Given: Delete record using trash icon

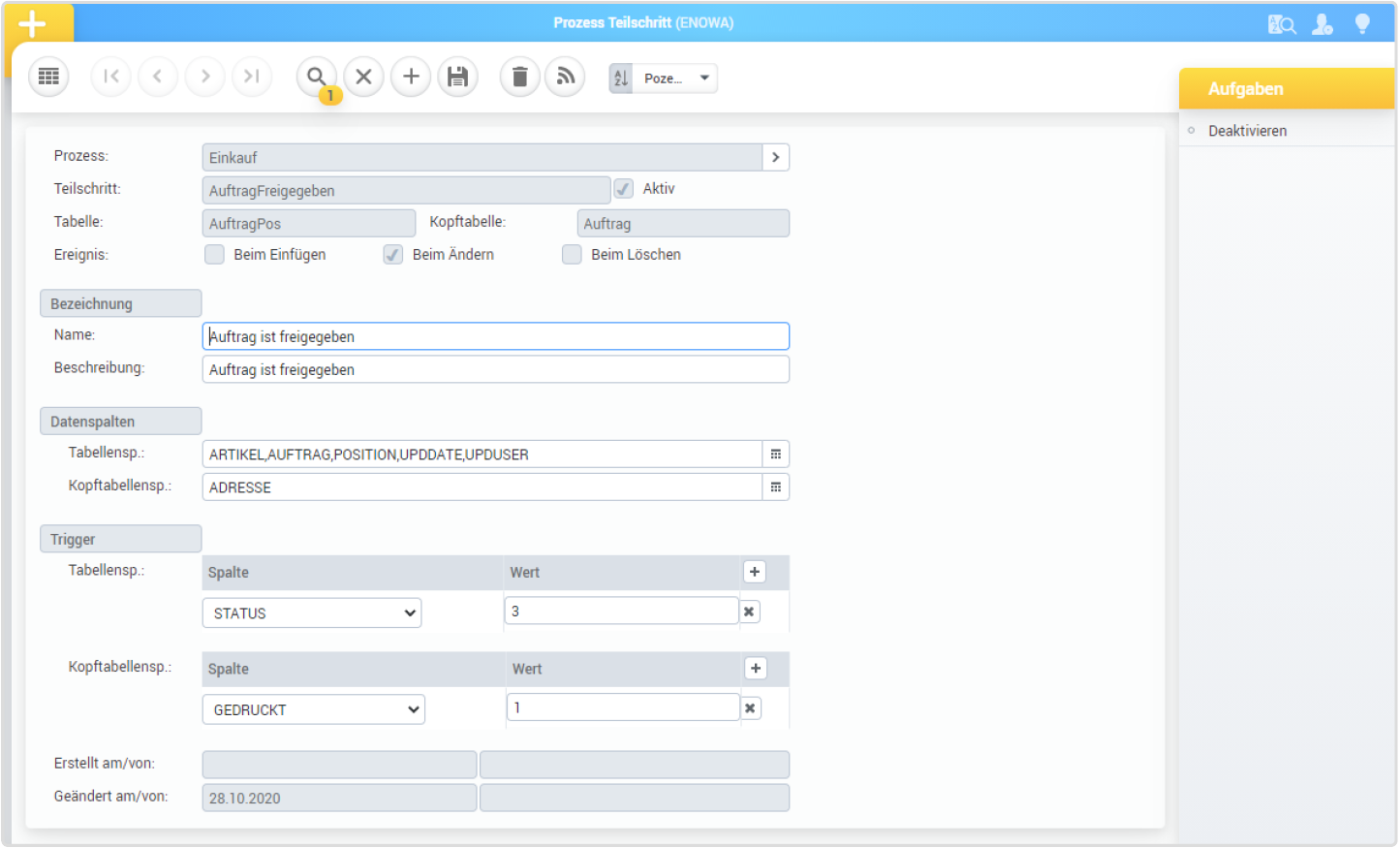Looking at the screenshot, I should [519, 77].
